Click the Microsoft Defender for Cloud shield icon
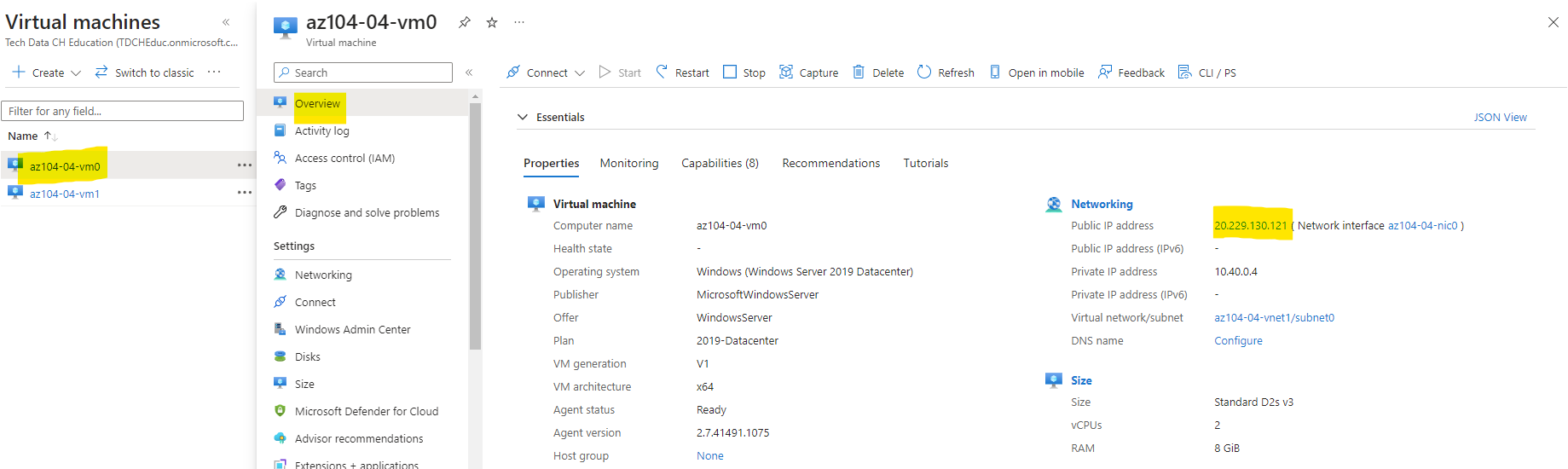This screenshot has width=1568, height=469. point(280,411)
